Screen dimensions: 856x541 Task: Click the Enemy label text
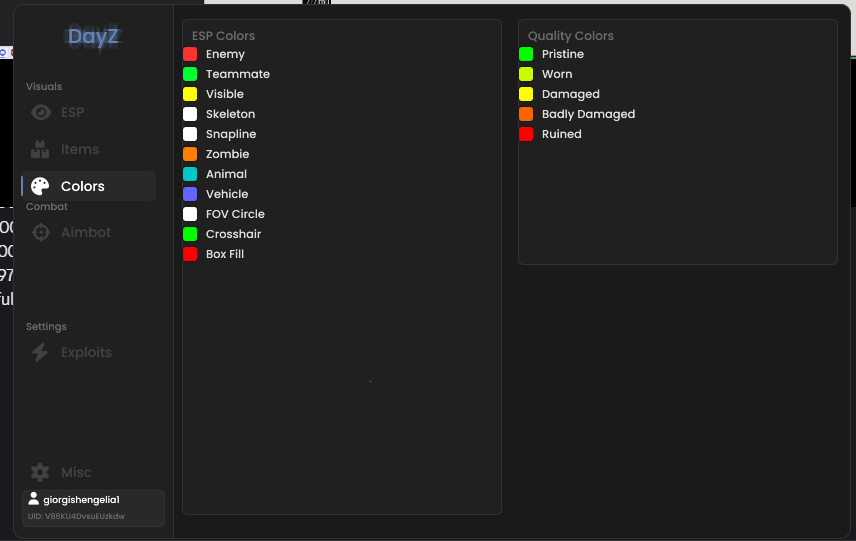(x=225, y=55)
